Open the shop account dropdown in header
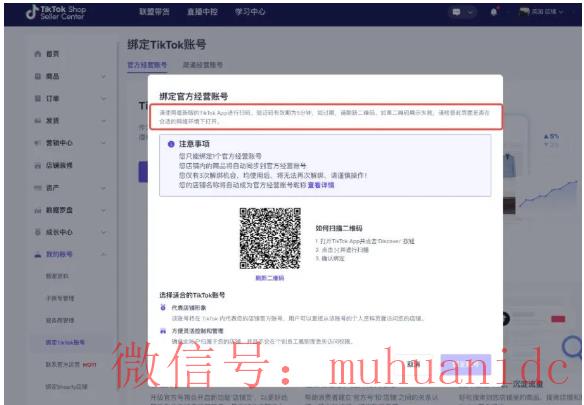This screenshot has width=584, height=405. [541, 12]
